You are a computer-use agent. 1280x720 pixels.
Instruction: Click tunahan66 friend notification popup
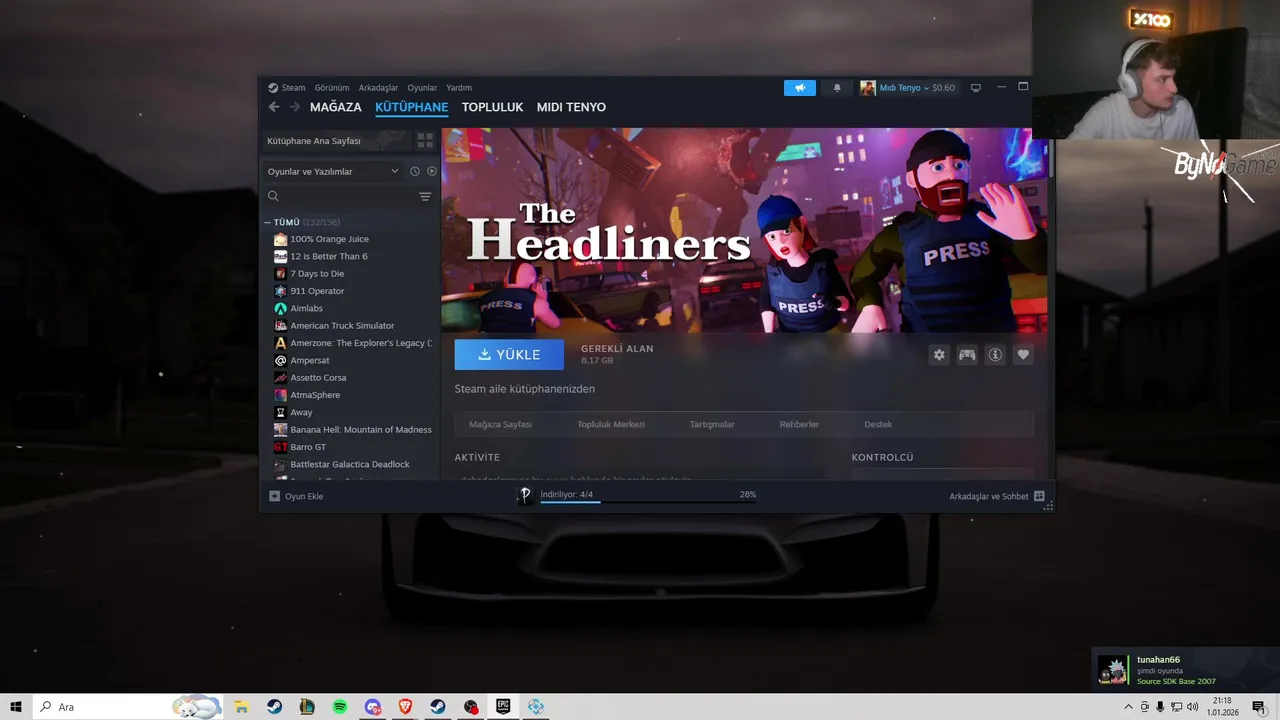[x=1184, y=670]
